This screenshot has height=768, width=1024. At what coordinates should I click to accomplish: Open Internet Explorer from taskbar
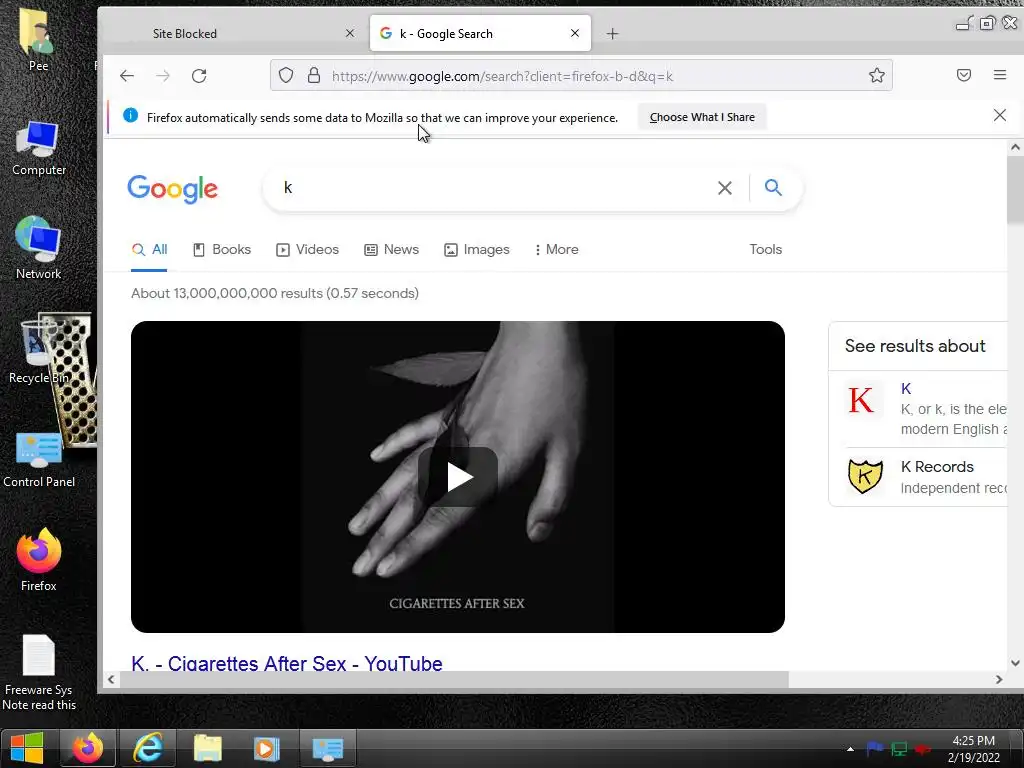148,748
